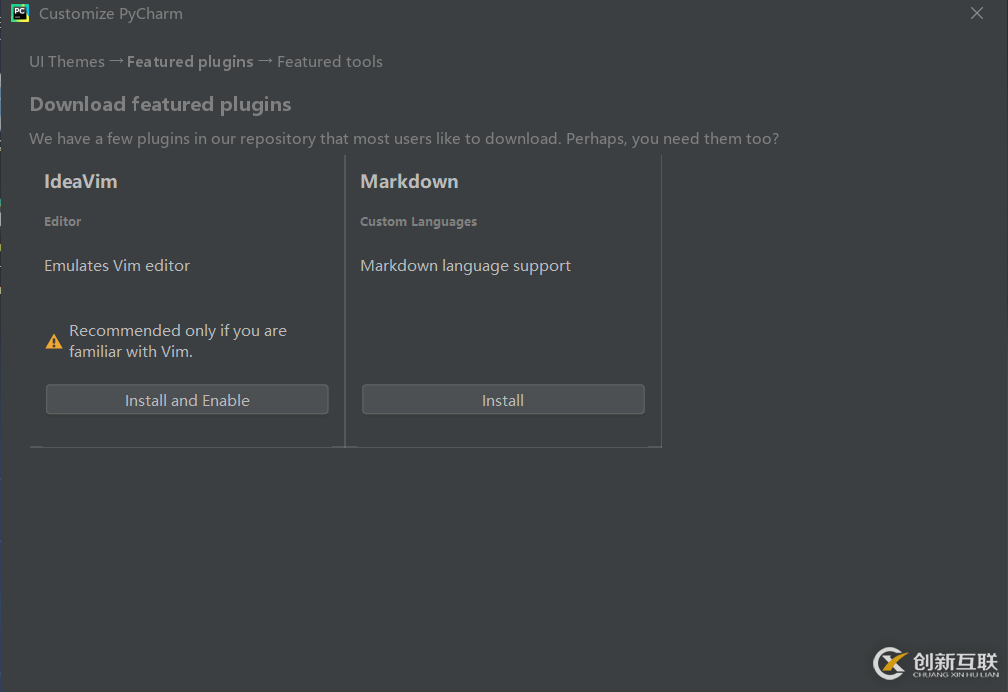Viewport: 1008px width, 692px height.
Task: Select the Featured plugins breadcrumb step
Action: [x=190, y=62]
